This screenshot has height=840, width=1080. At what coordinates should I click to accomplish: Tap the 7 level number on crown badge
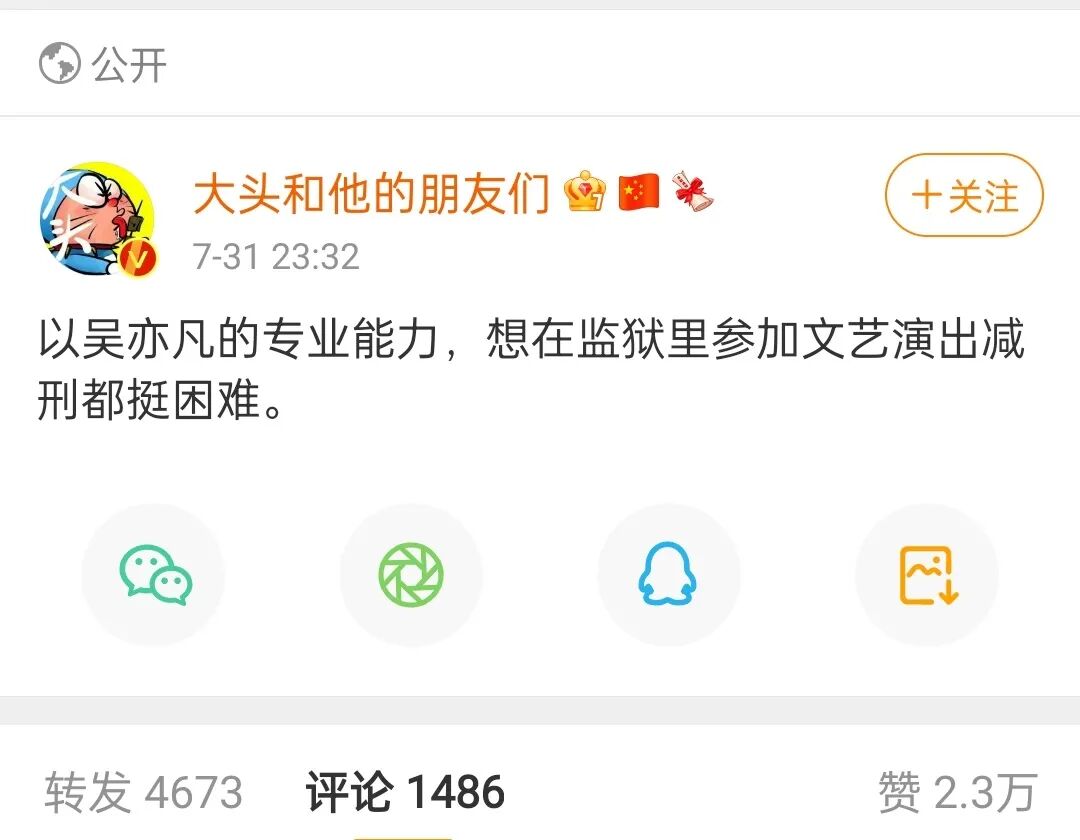599,202
